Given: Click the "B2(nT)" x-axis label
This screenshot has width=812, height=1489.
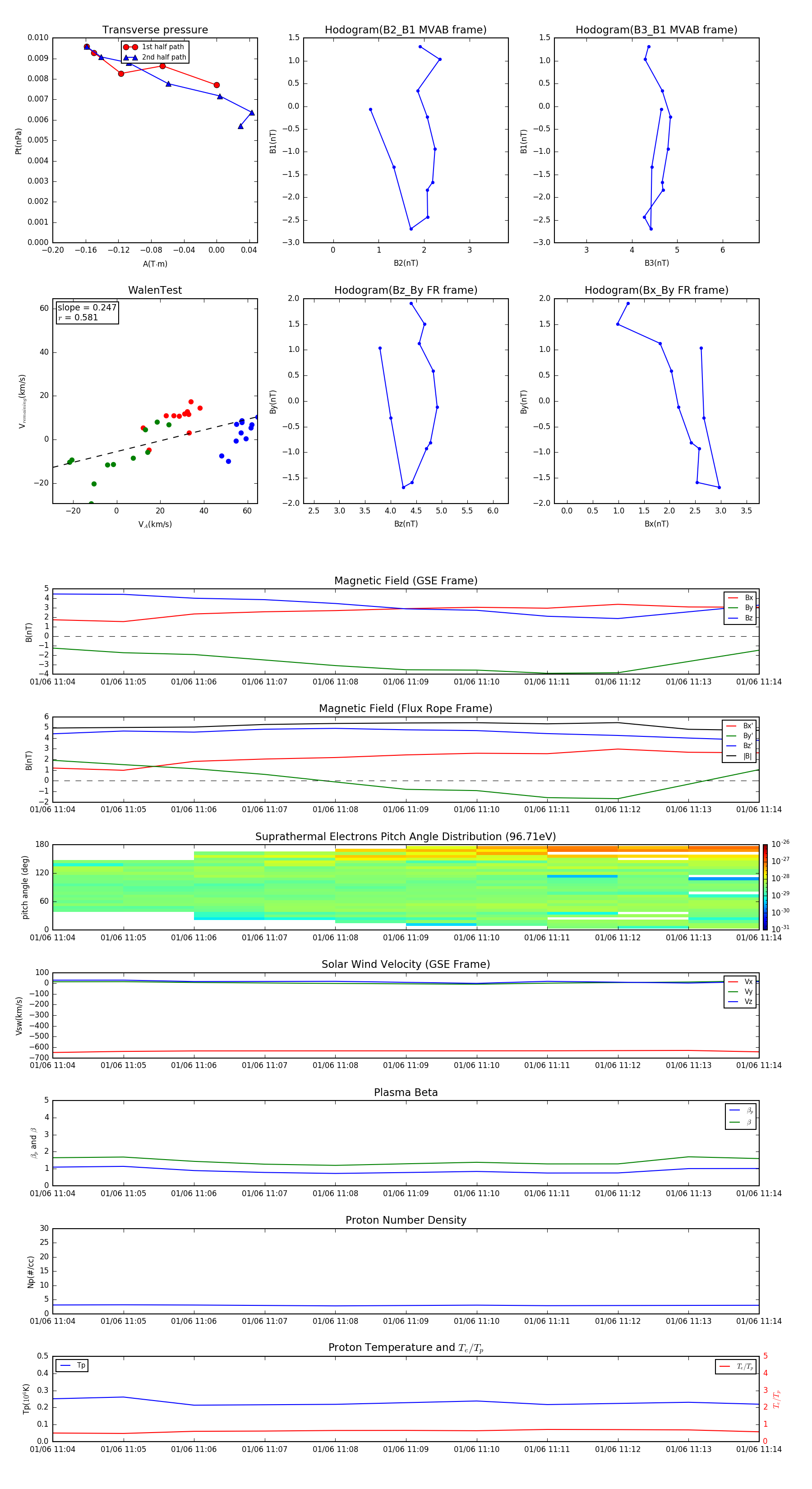Looking at the screenshot, I should pyautogui.click(x=406, y=263).
